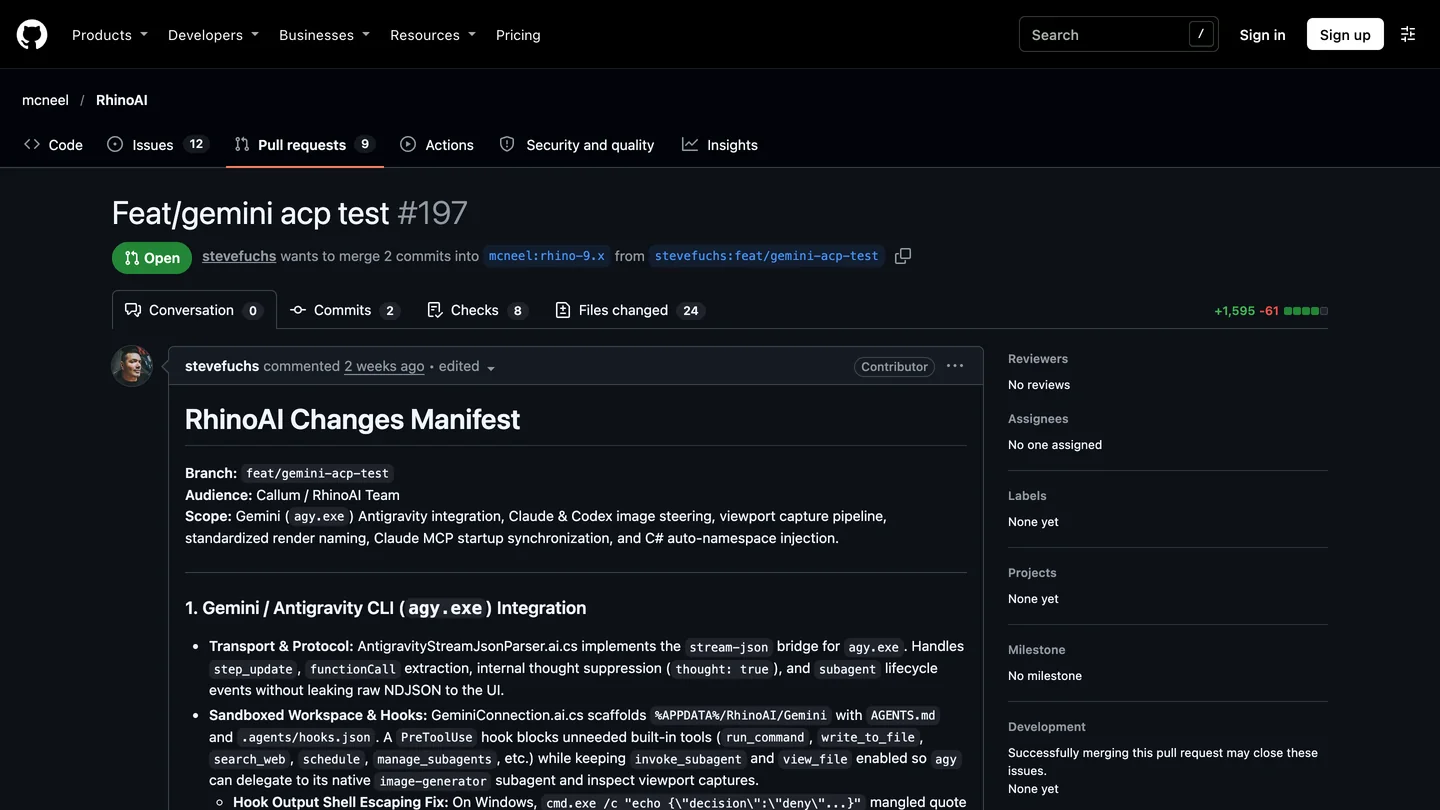
Task: Open the comment options ellipsis menu
Action: click(x=955, y=366)
